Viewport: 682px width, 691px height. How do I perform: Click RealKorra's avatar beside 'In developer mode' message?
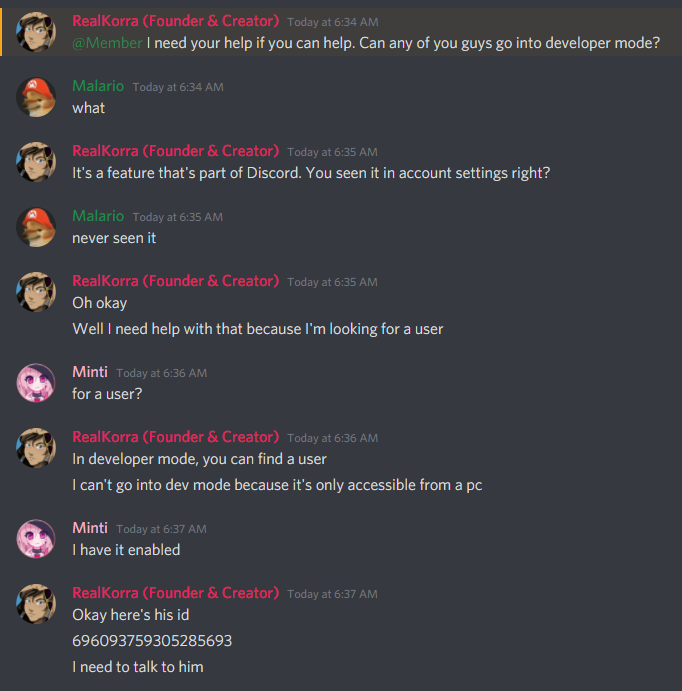[36, 448]
